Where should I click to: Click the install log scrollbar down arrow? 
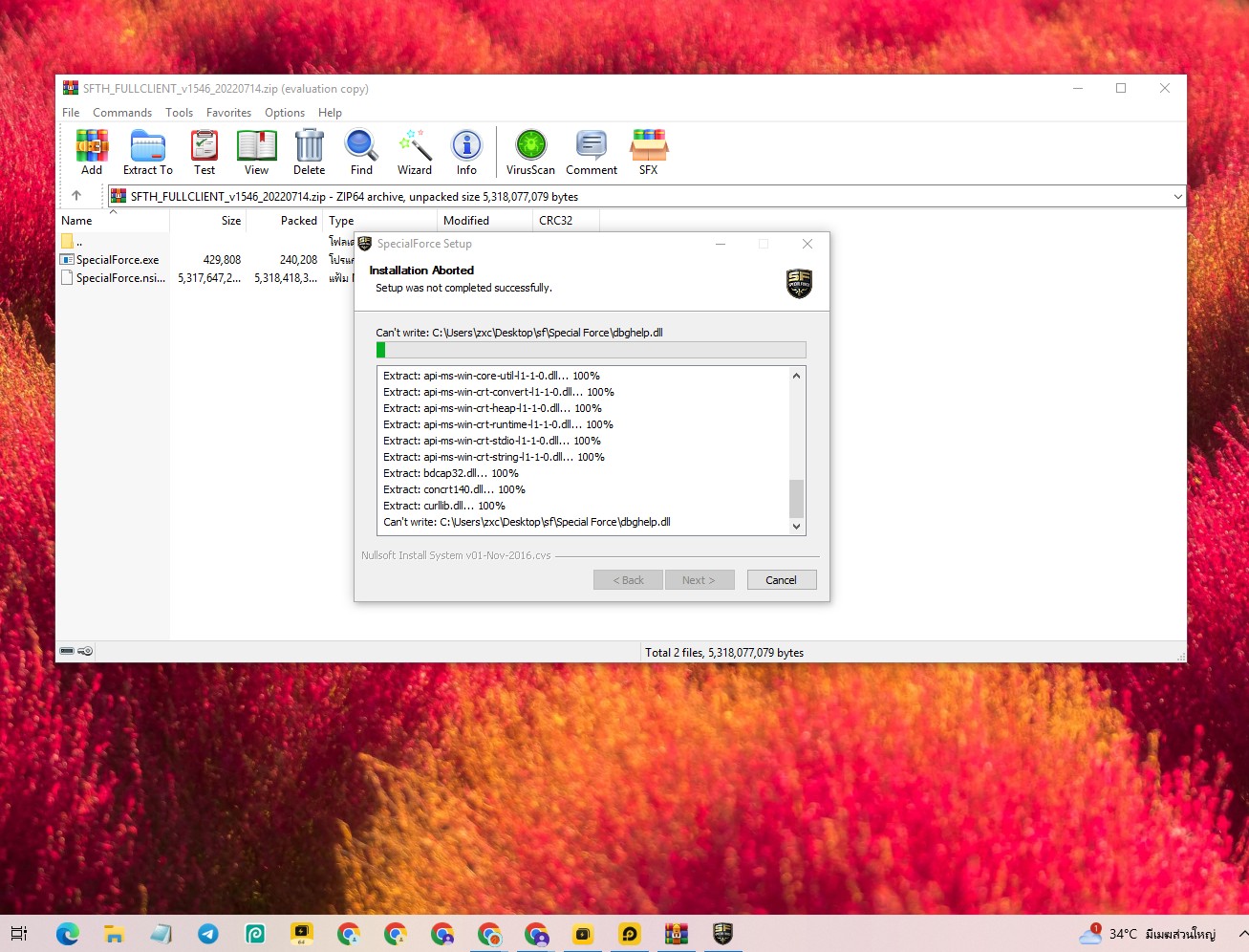point(796,526)
